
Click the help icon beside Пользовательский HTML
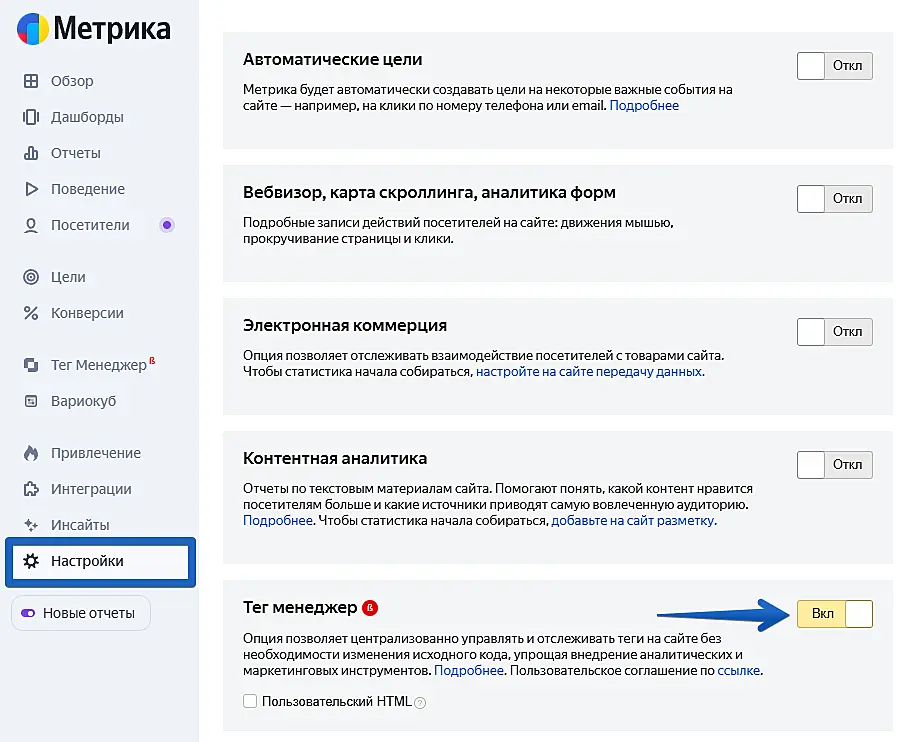pyautogui.click(x=420, y=703)
